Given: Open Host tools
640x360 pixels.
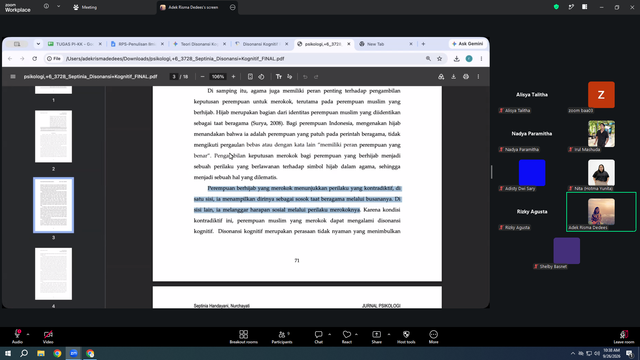Looking at the screenshot, I should pos(406,337).
